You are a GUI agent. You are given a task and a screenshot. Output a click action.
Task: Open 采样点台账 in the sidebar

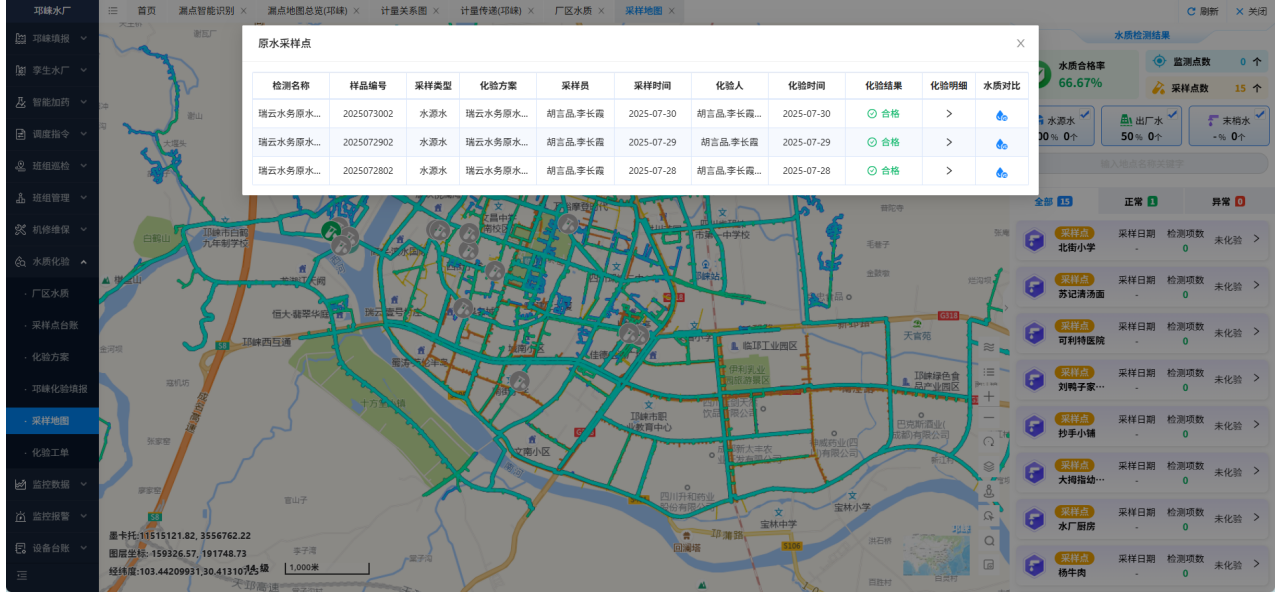[56, 325]
